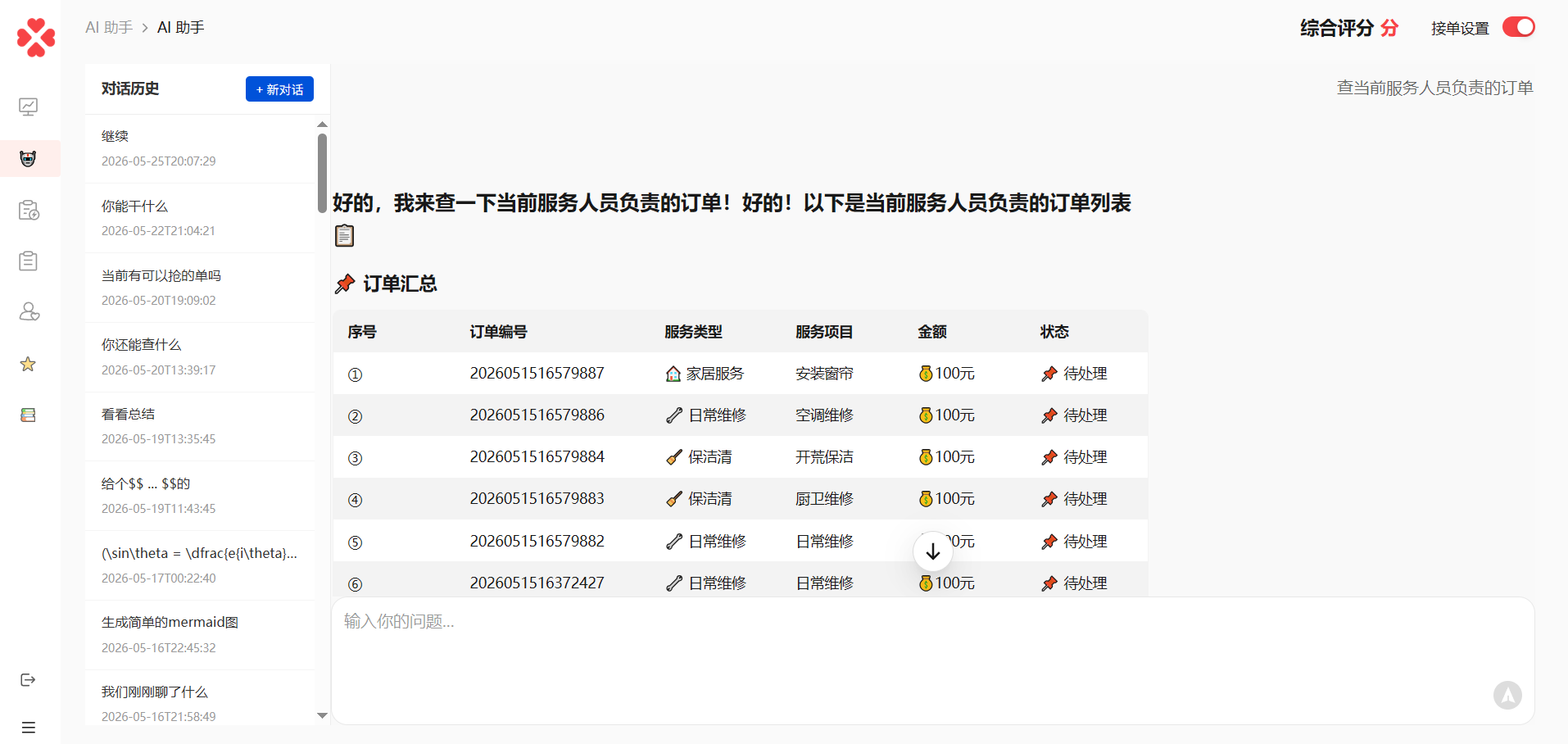Select order number 2026051516579884
This screenshot has height=744, width=1568.
[x=537, y=457]
